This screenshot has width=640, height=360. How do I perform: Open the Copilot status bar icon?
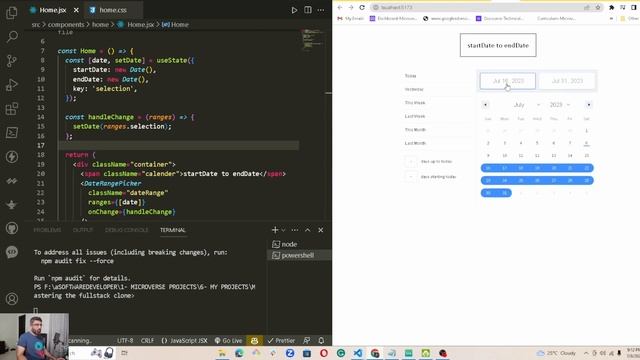255,340
